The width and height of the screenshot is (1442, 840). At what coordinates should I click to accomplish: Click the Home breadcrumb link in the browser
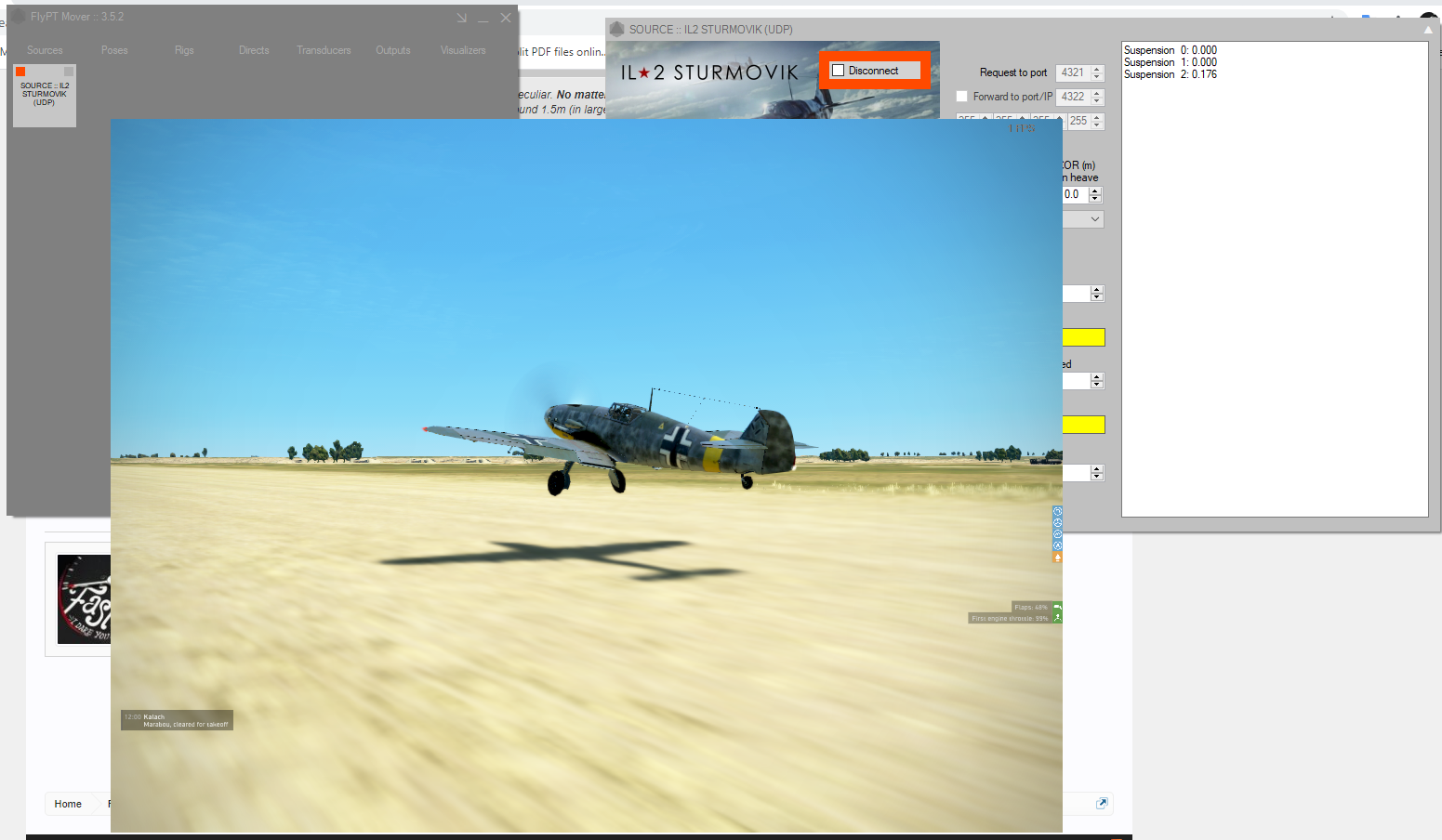tap(68, 804)
